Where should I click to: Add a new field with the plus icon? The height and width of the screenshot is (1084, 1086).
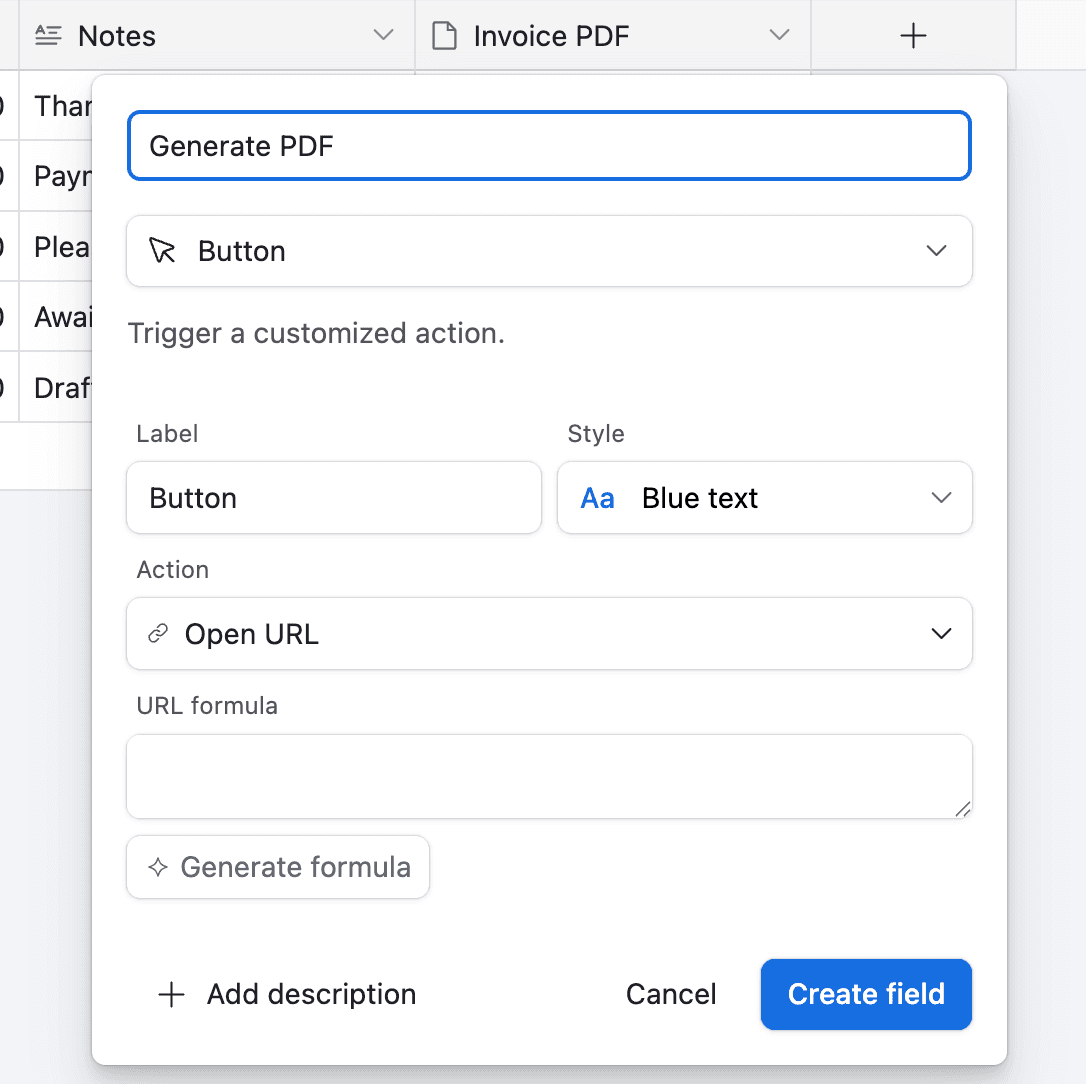(913, 36)
